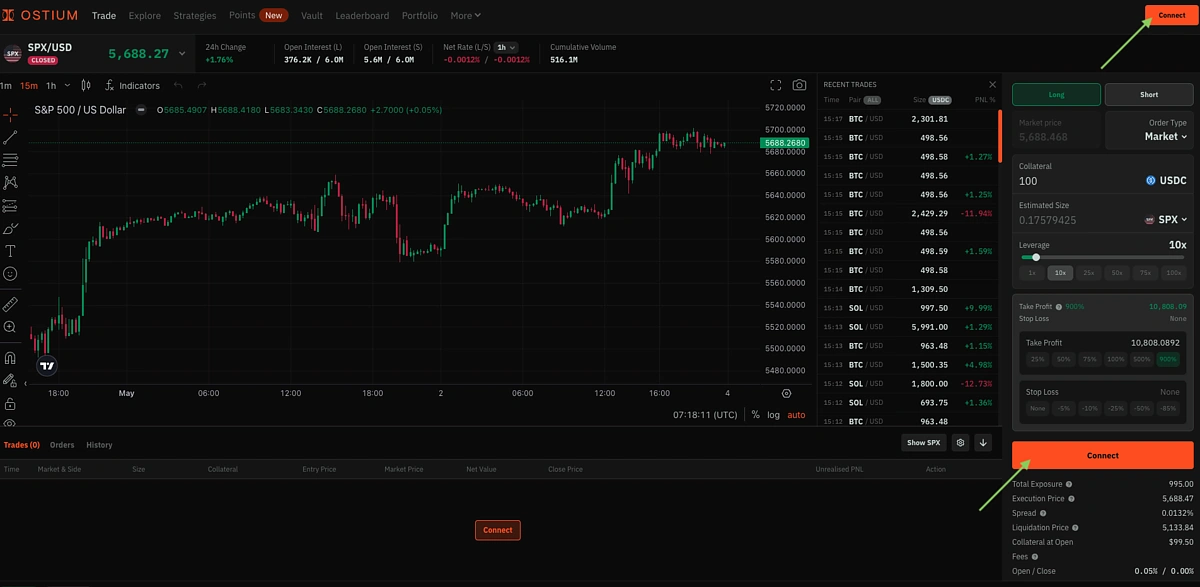
Task: Switch the position to Short
Action: click(x=1149, y=95)
